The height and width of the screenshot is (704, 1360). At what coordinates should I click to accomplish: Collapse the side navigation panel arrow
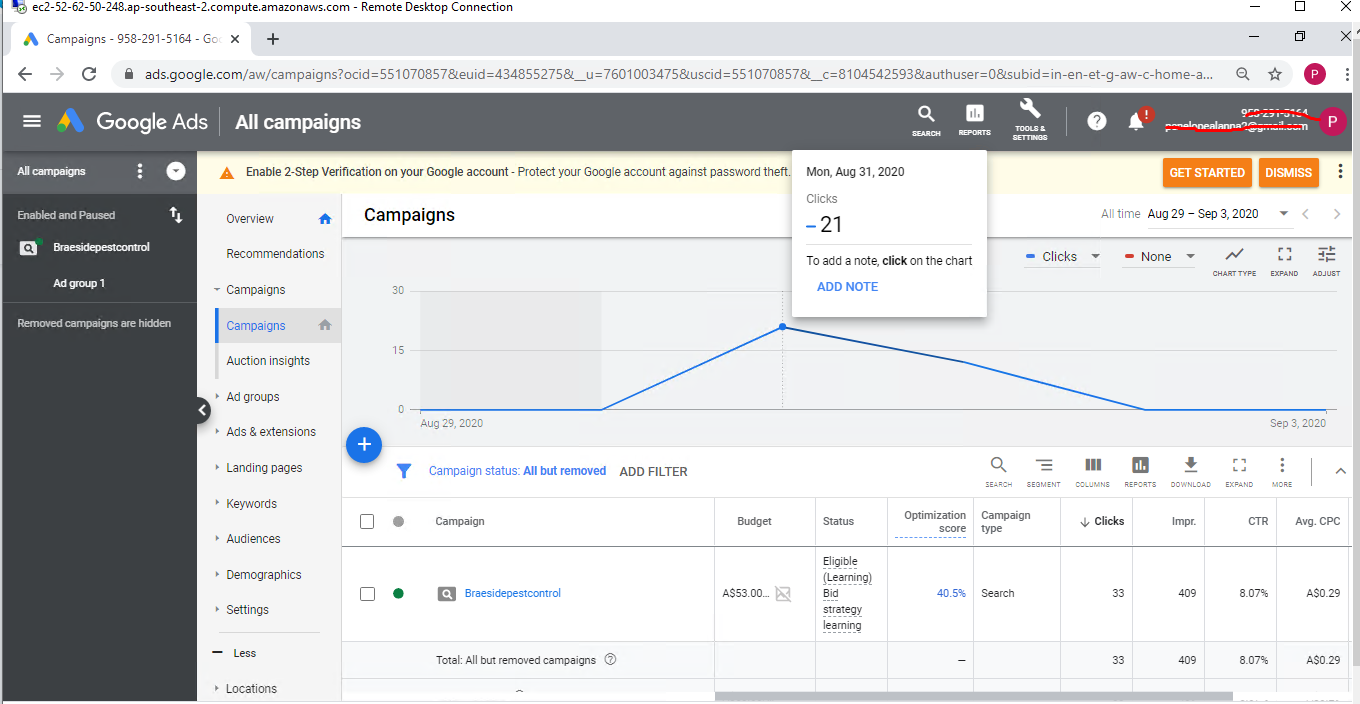(203, 409)
